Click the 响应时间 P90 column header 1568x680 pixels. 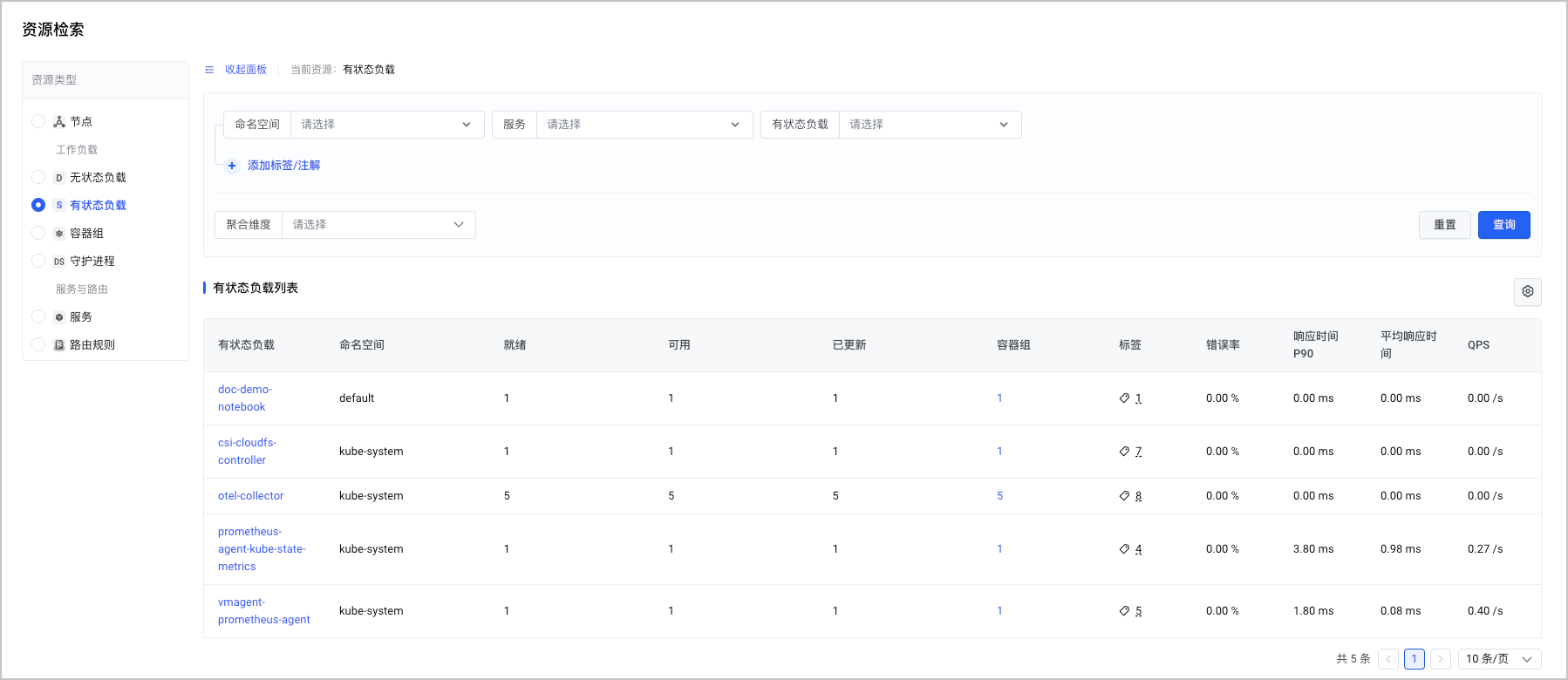(x=1316, y=345)
